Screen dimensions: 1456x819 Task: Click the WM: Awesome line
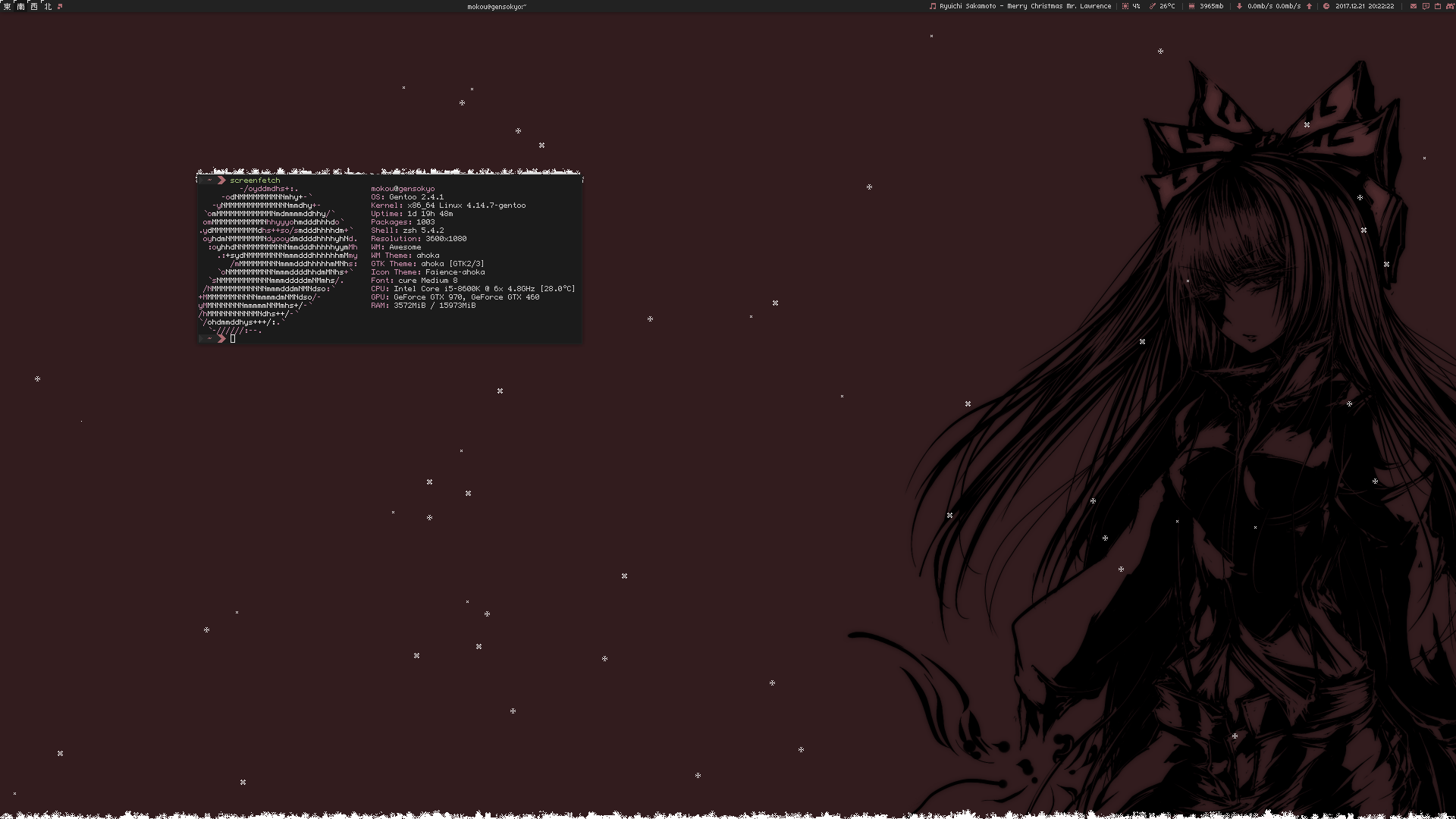(x=396, y=247)
